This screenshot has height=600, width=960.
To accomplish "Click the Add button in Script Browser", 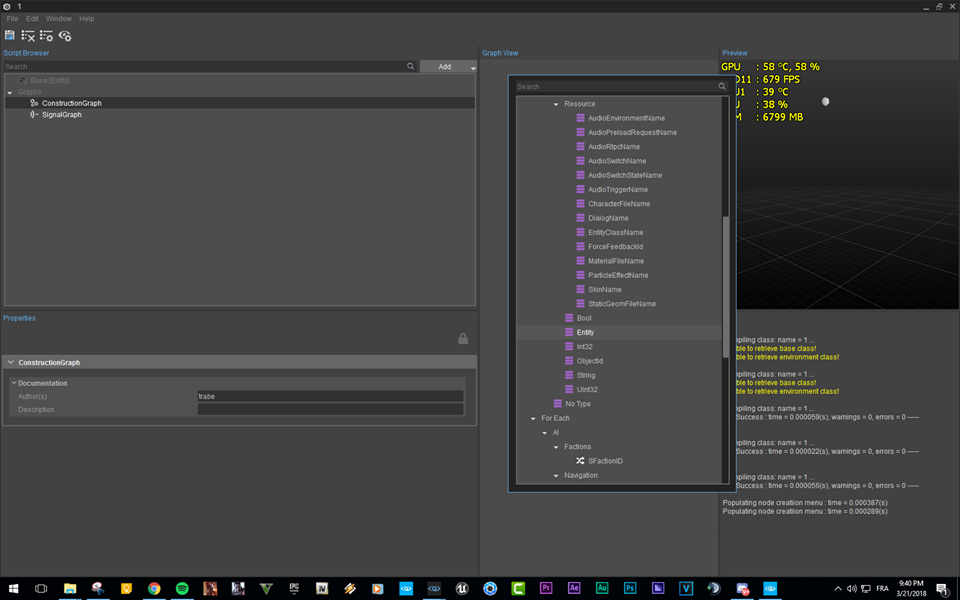I will [x=444, y=67].
